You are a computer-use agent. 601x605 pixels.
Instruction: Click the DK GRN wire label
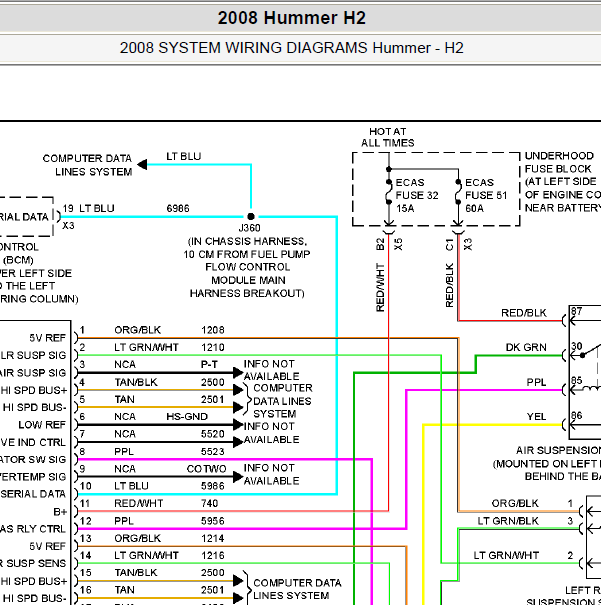tap(526, 347)
